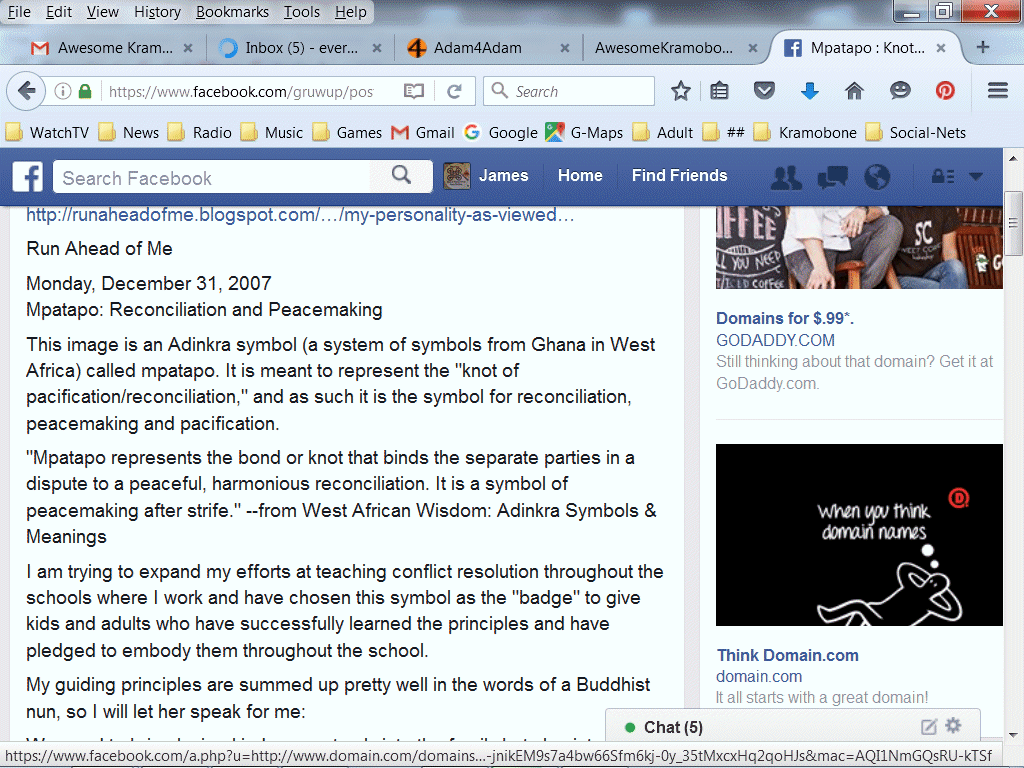Open the Bookmarks menu
The image size is (1024, 768).
tap(232, 12)
